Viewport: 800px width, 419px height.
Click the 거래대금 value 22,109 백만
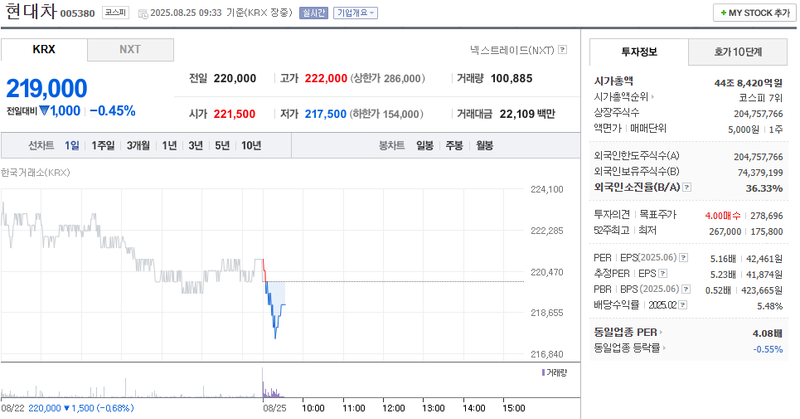tap(527, 114)
